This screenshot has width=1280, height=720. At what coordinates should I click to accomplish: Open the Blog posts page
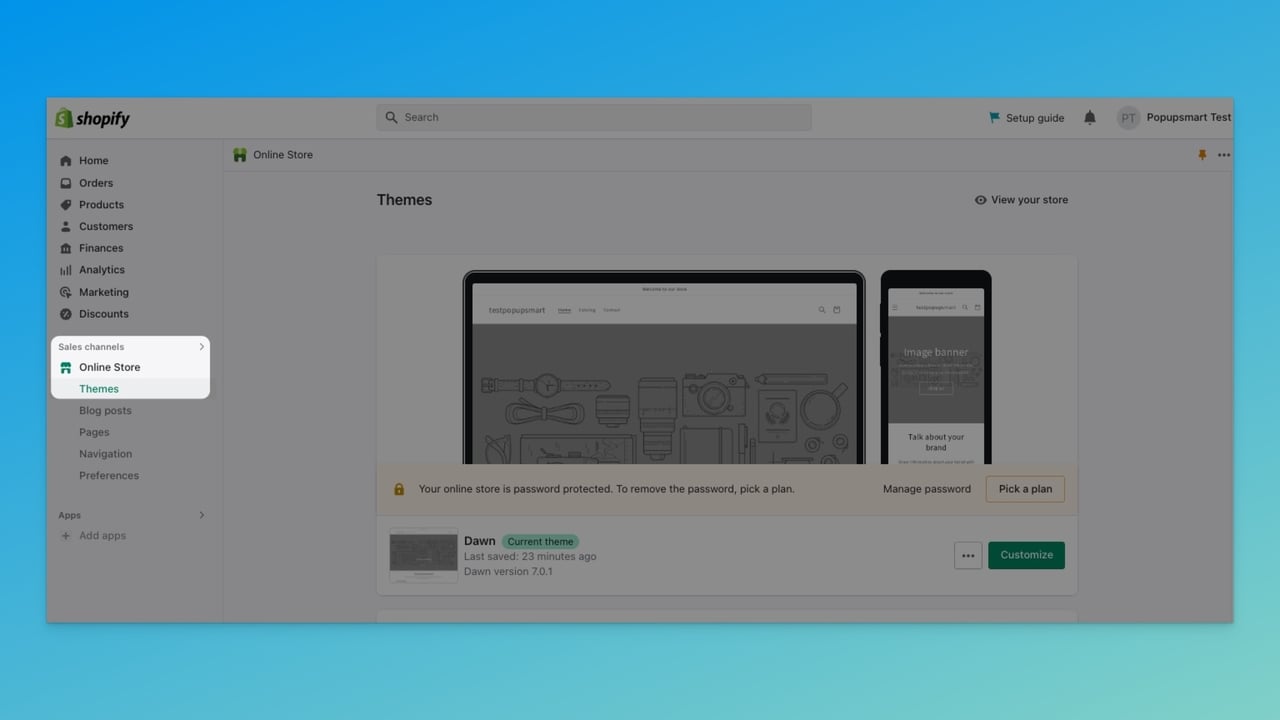tap(105, 410)
